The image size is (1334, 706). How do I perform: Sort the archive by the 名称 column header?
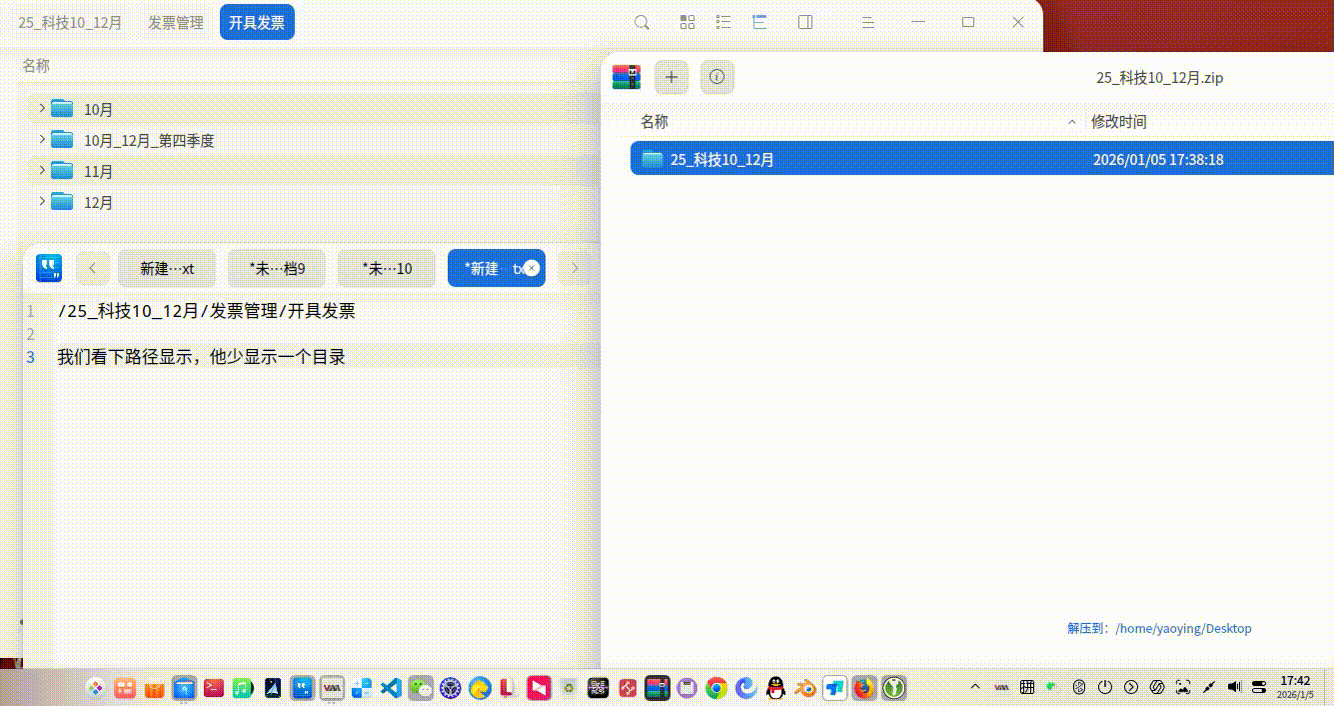[655, 122]
